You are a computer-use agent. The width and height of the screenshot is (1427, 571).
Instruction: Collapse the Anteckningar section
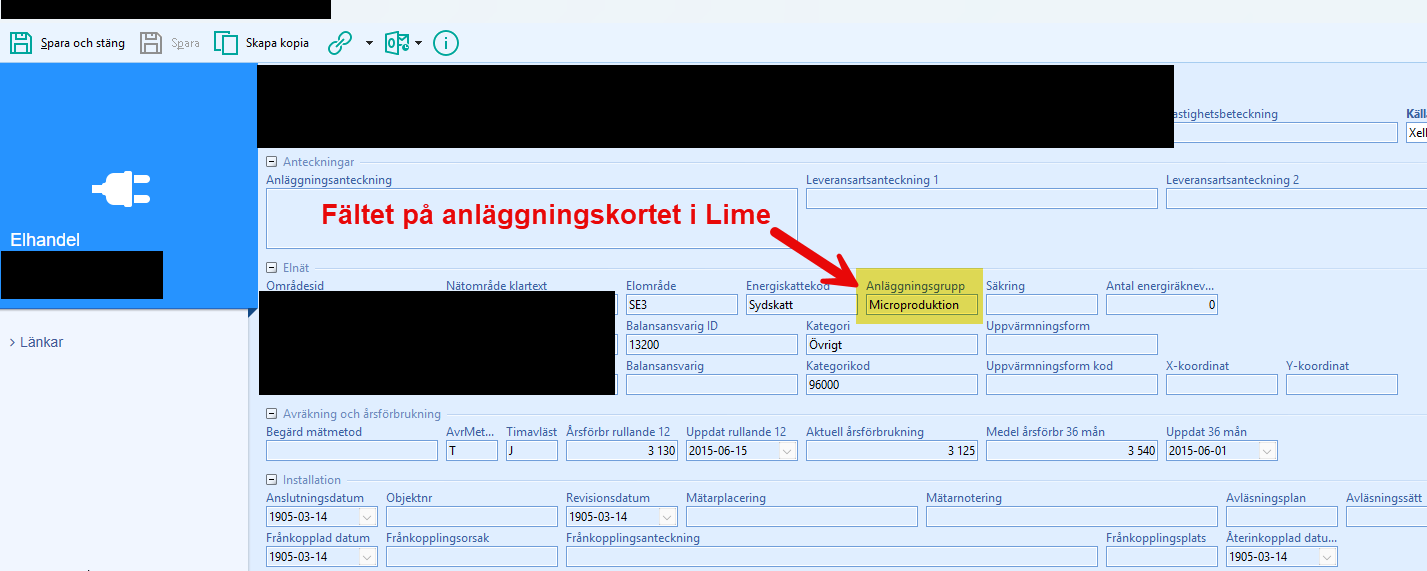271,162
